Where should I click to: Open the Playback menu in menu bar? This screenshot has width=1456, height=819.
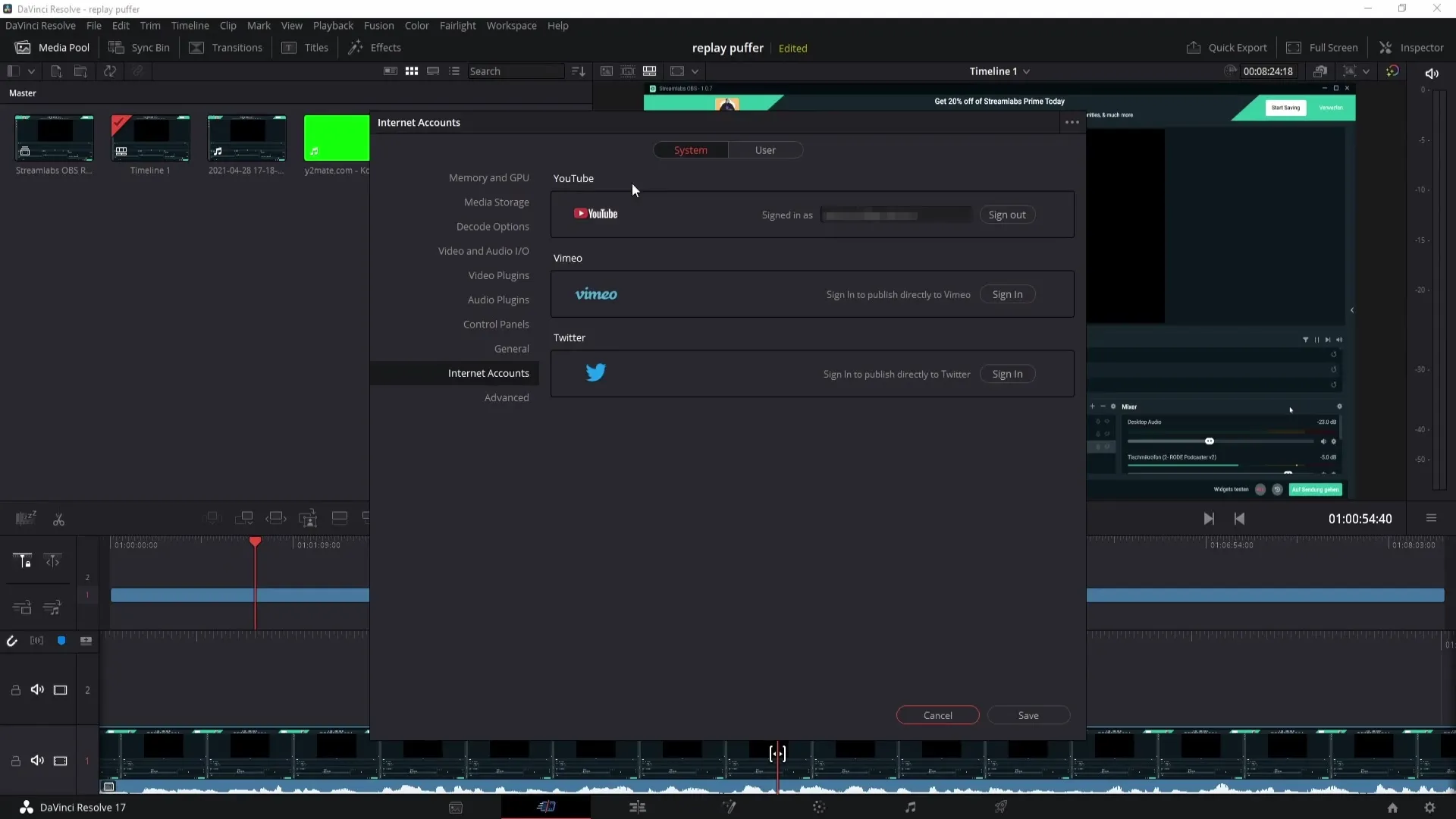point(333,25)
